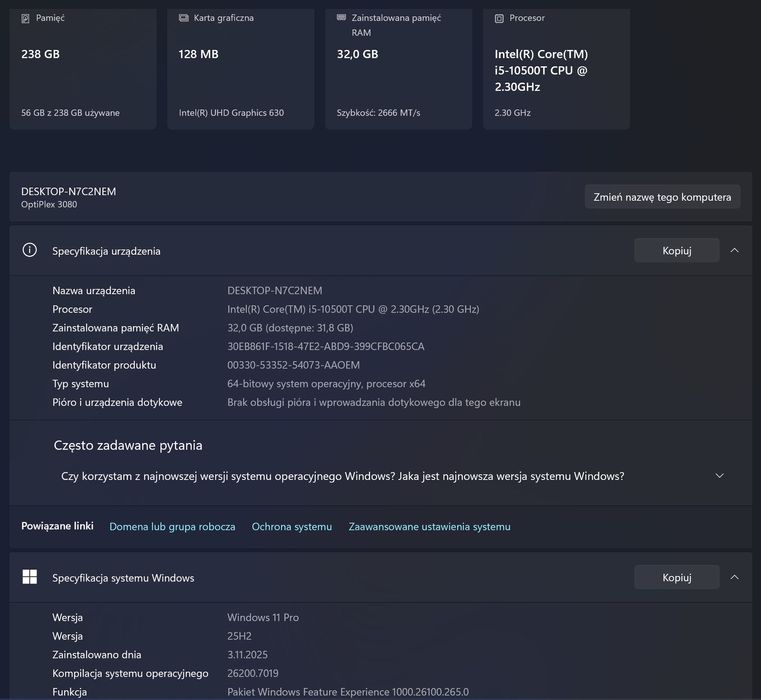Open Zaawansowane ustawienia systemu link
761x700 pixels.
click(x=429, y=527)
